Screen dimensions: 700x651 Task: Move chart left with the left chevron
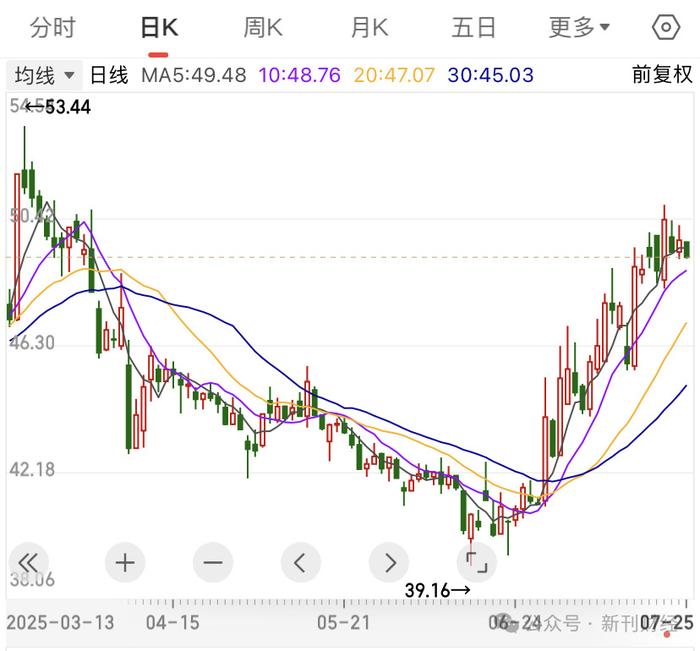[x=301, y=563]
